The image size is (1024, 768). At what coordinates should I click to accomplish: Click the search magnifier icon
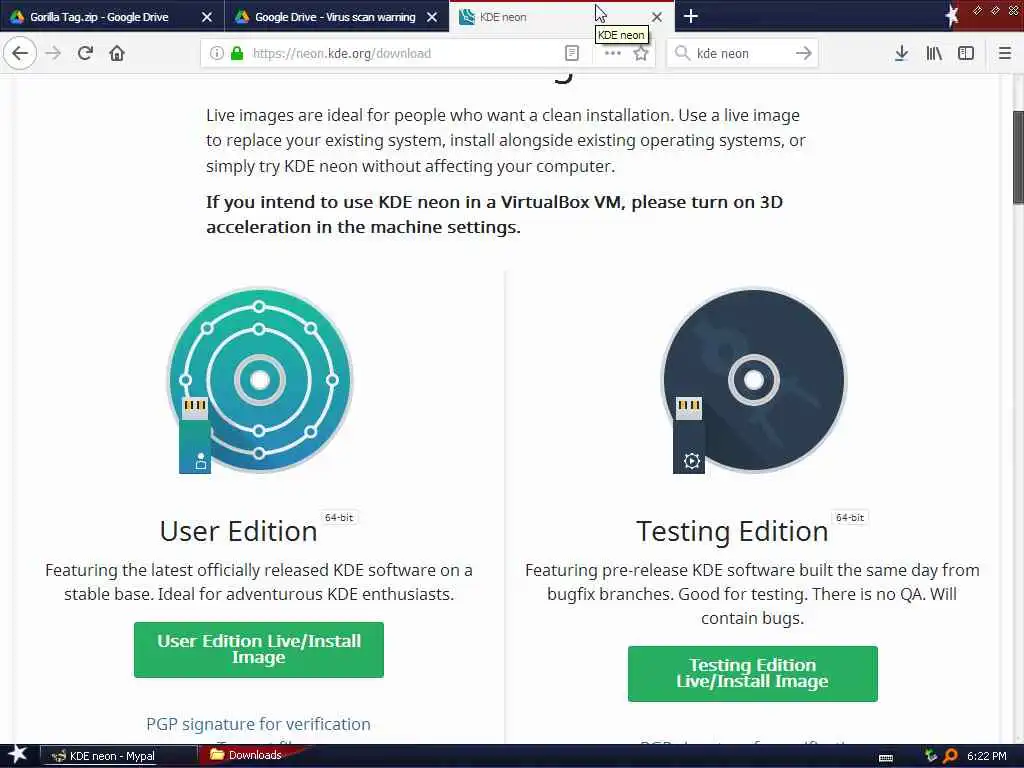(x=682, y=53)
